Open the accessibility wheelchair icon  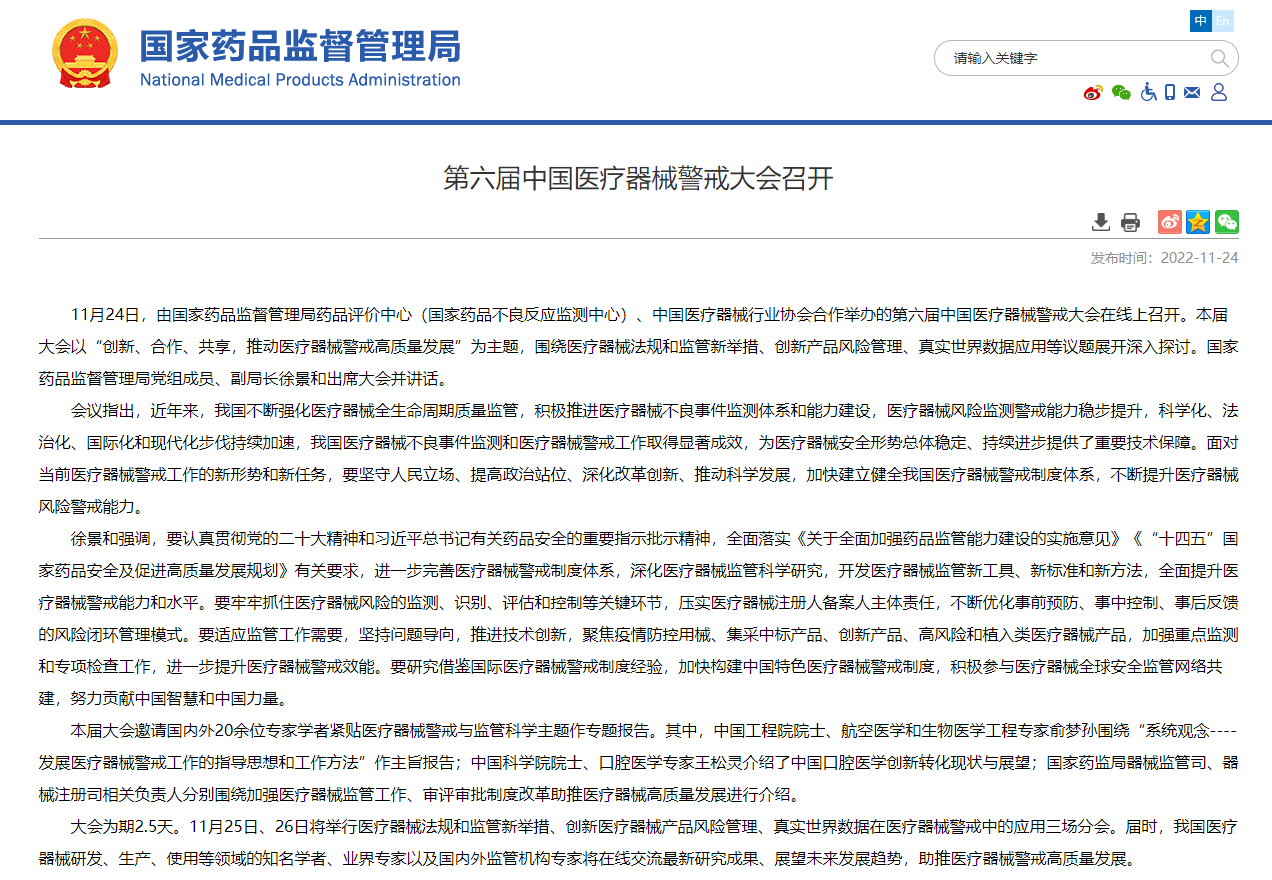(1148, 92)
